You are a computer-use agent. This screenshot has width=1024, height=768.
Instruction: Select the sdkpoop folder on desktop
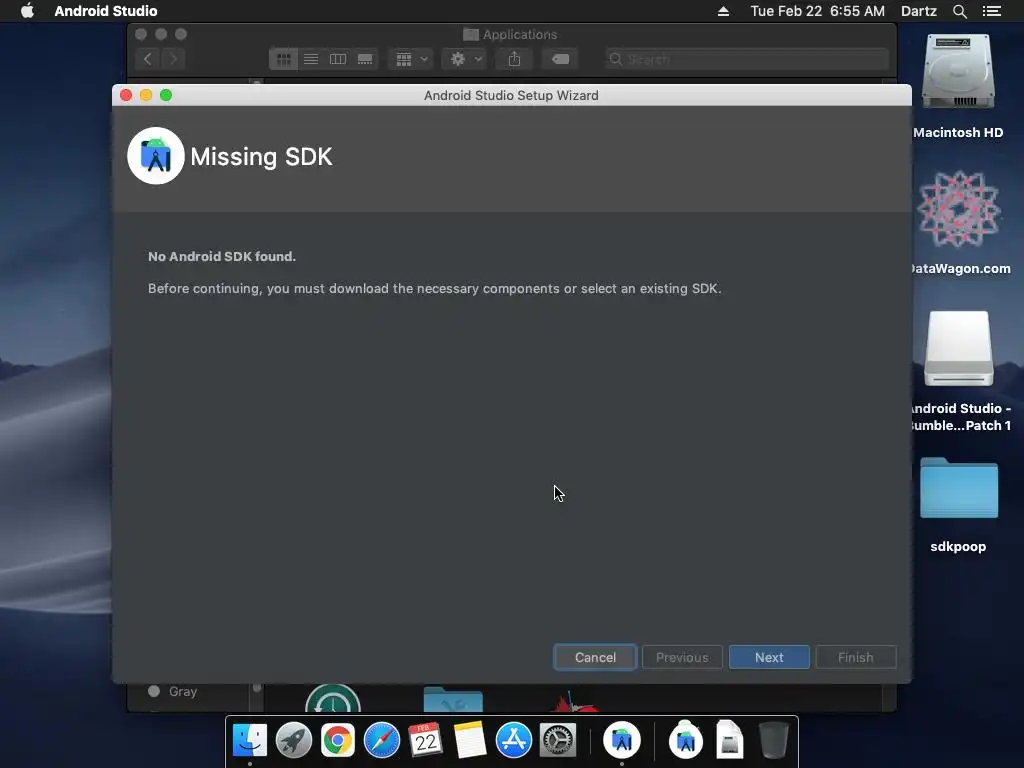pyautogui.click(x=958, y=488)
